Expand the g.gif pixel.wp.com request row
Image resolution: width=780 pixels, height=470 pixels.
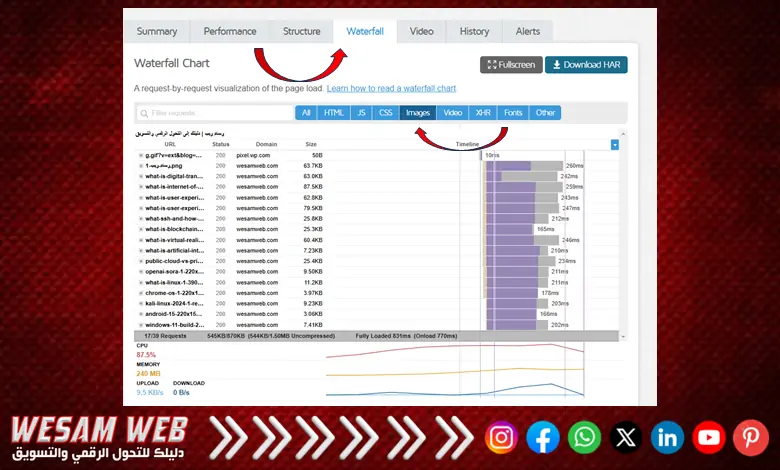tap(141, 156)
